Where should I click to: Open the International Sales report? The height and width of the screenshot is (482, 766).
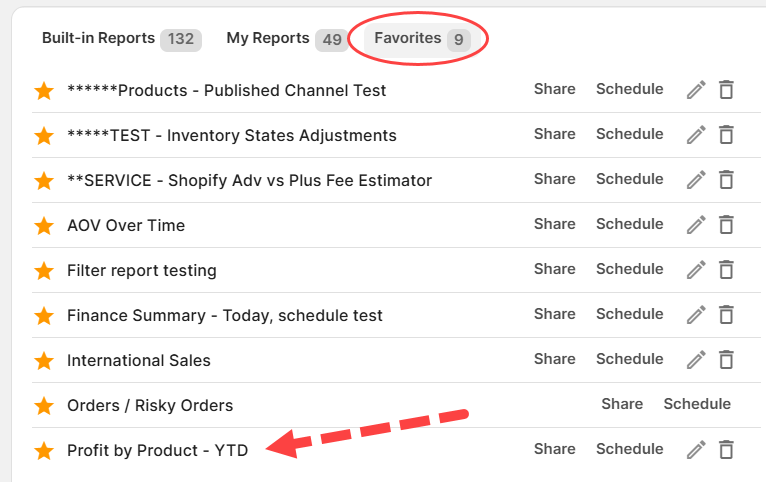[138, 361]
